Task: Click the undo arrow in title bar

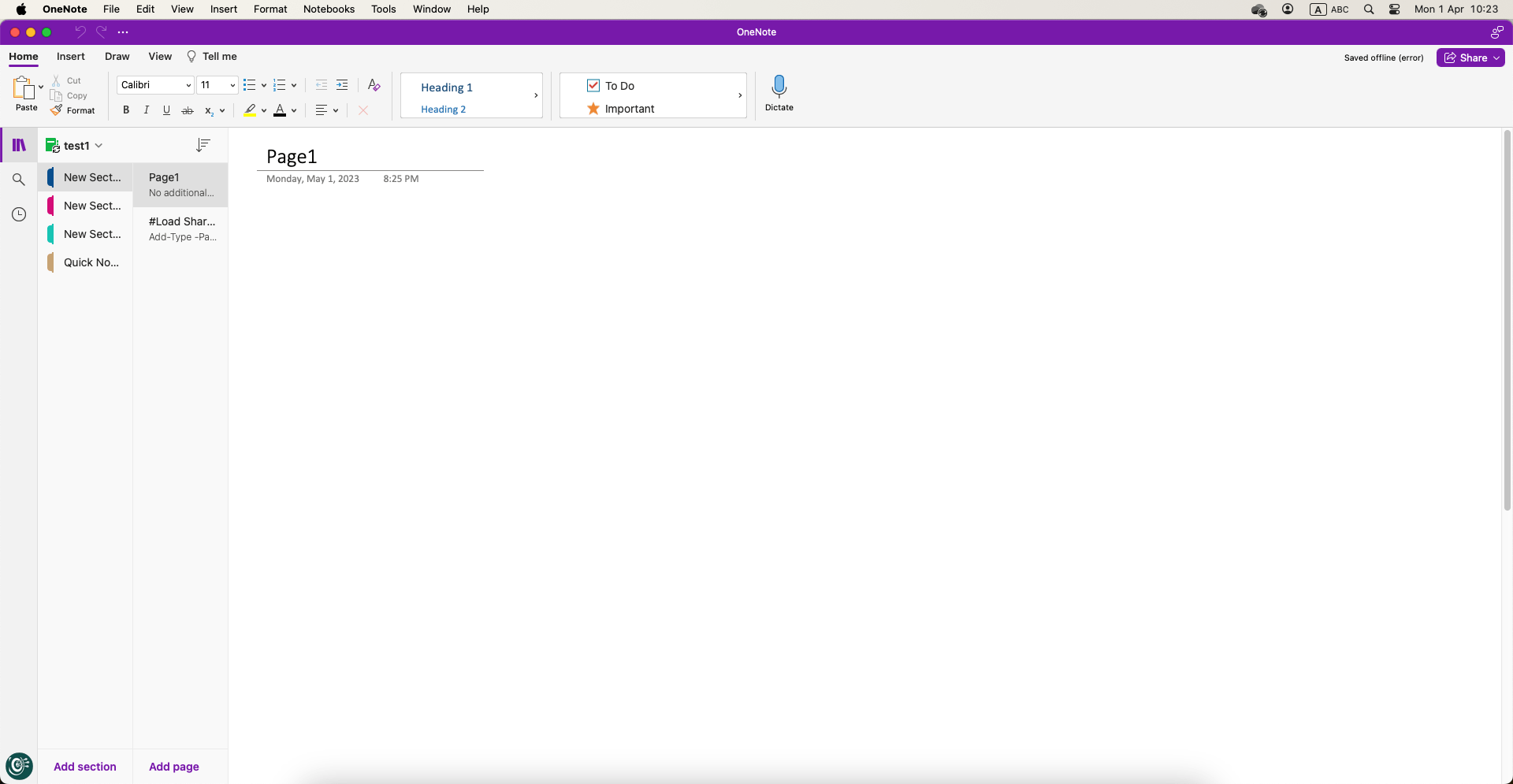Action: [80, 32]
